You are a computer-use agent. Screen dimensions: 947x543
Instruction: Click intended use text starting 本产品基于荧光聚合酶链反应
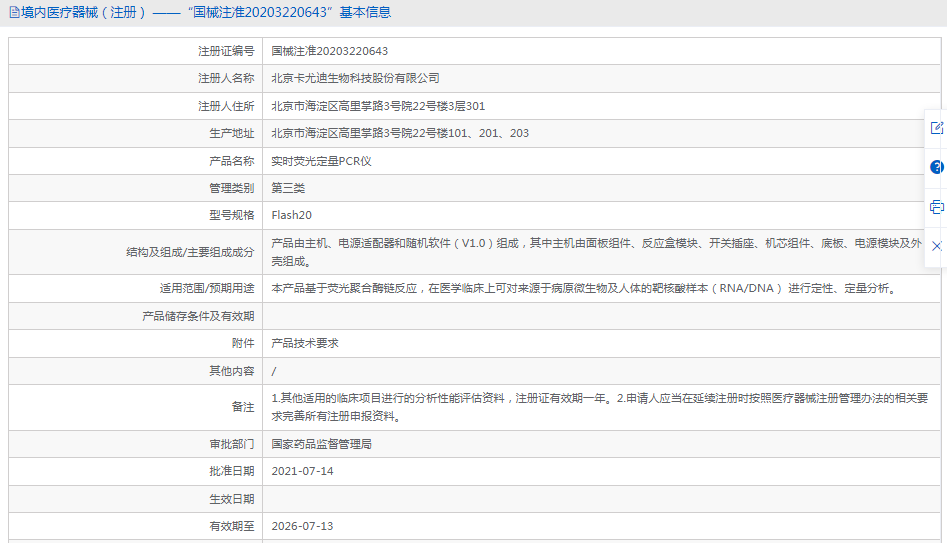[585, 289]
